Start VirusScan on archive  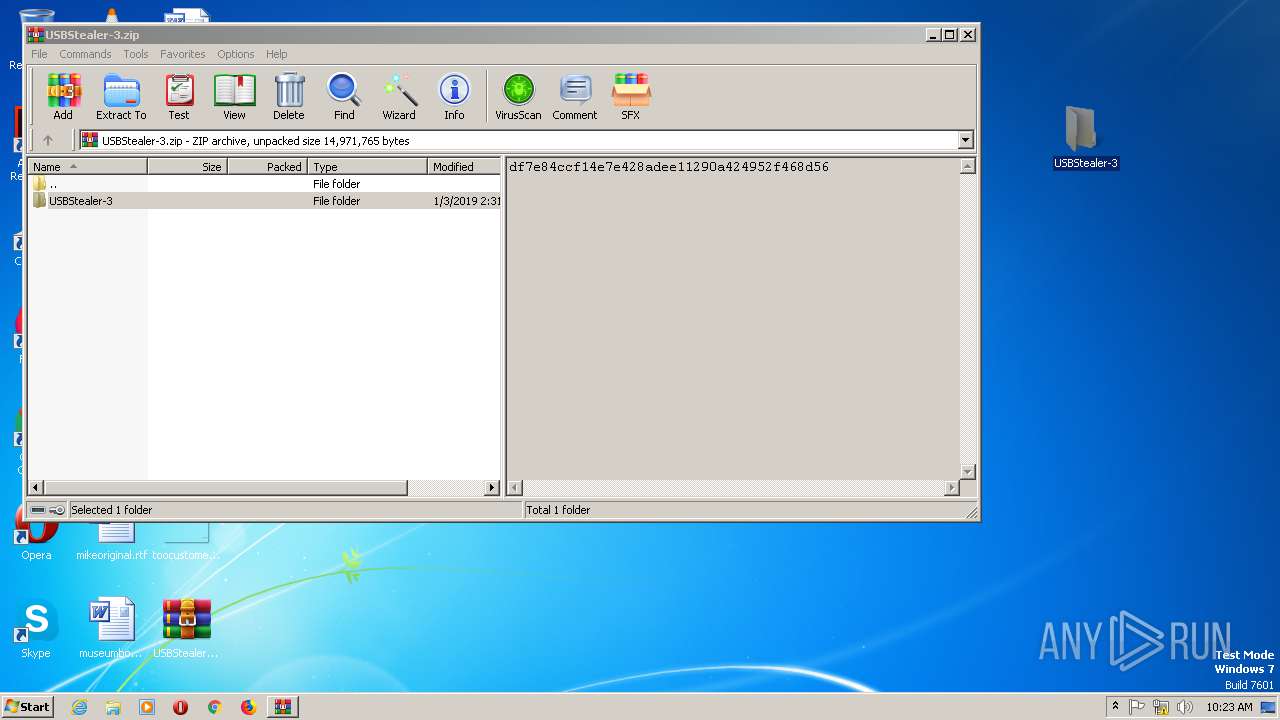tap(518, 97)
